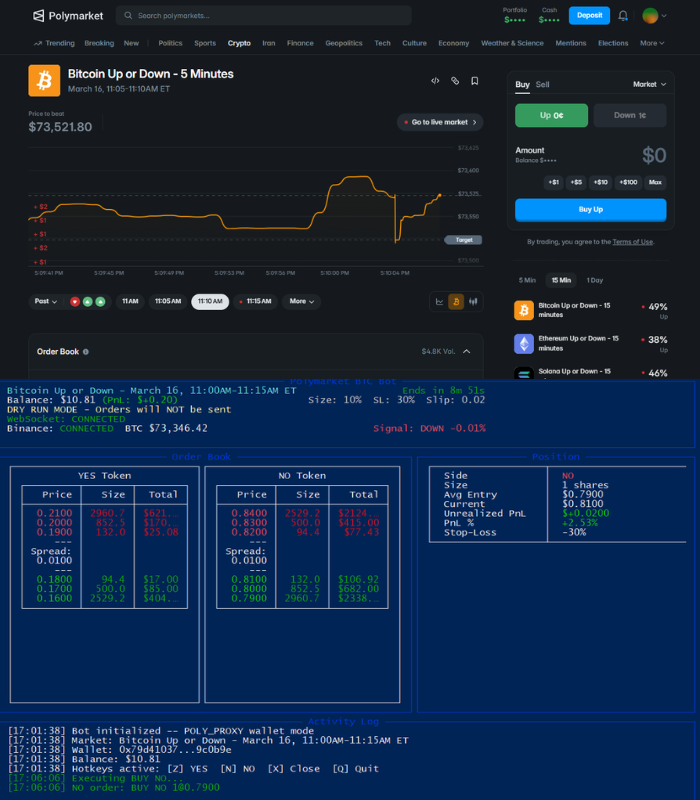Image resolution: width=700 pixels, height=800 pixels.
Task: Click the Buy Up button
Action: pos(591,210)
